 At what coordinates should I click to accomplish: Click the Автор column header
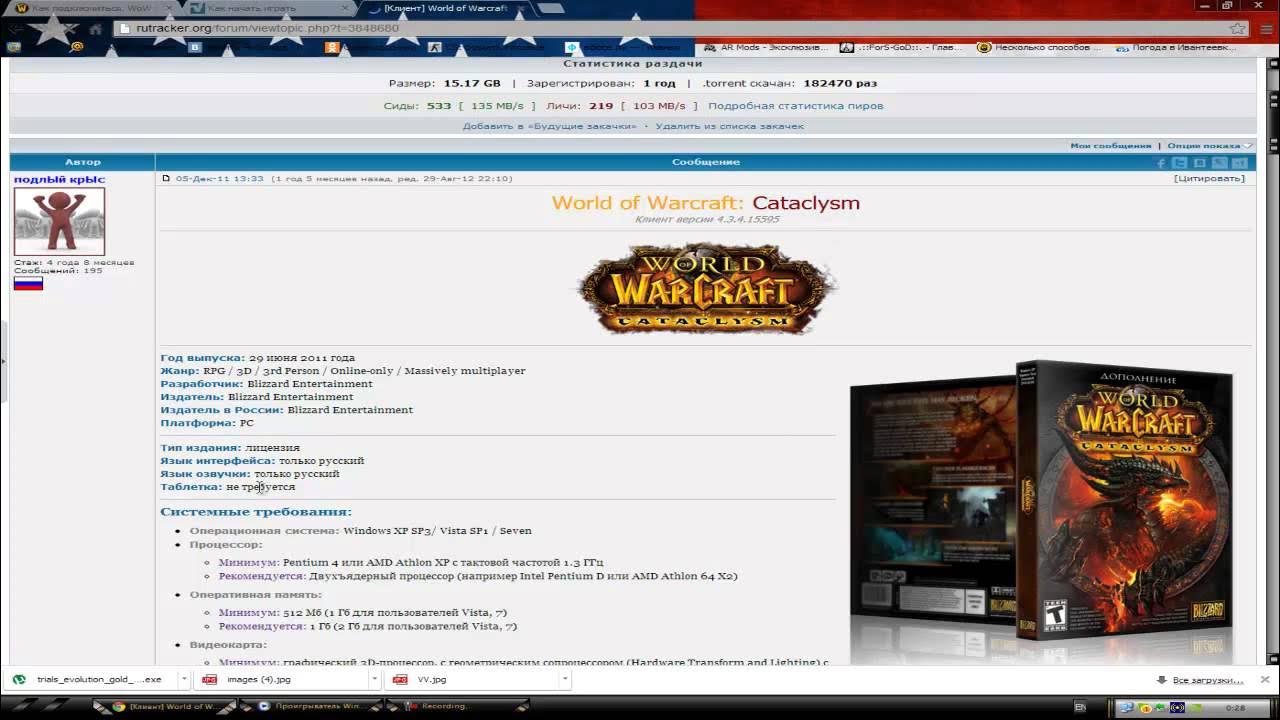click(x=83, y=162)
